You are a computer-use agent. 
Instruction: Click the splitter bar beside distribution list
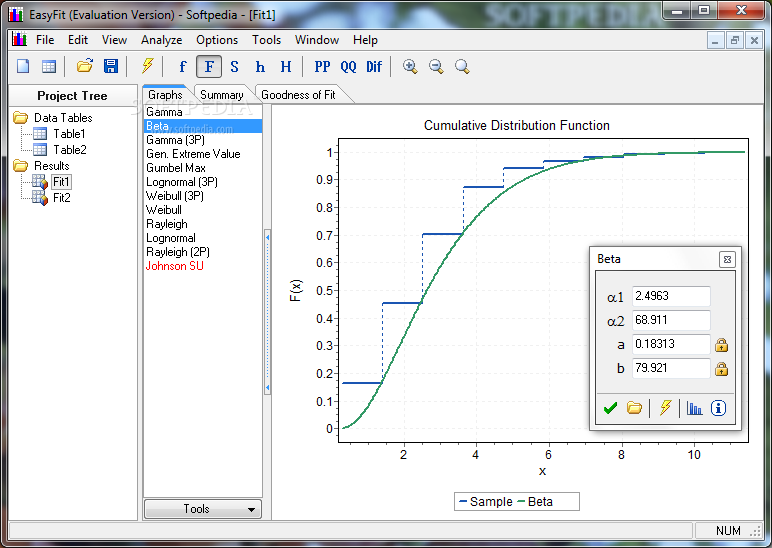(x=267, y=313)
